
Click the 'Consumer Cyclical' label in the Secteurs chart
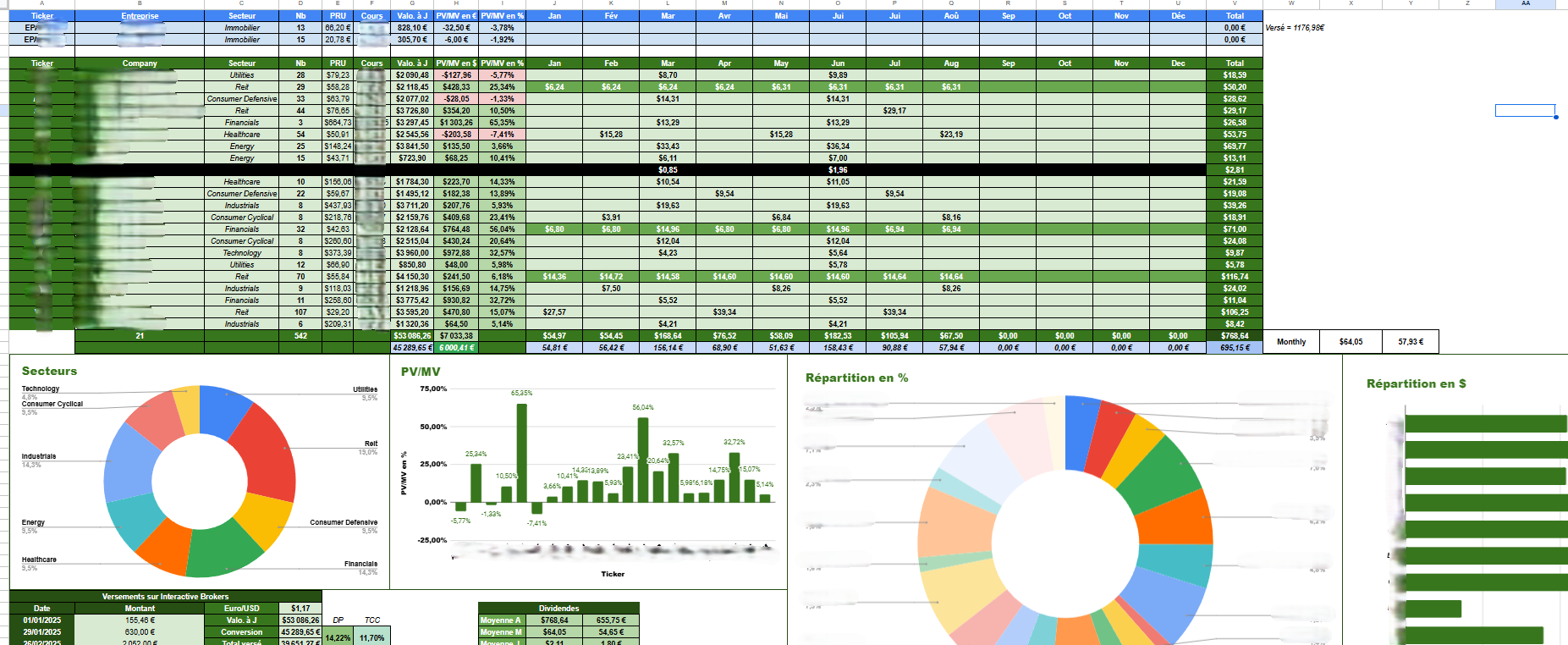[52, 404]
